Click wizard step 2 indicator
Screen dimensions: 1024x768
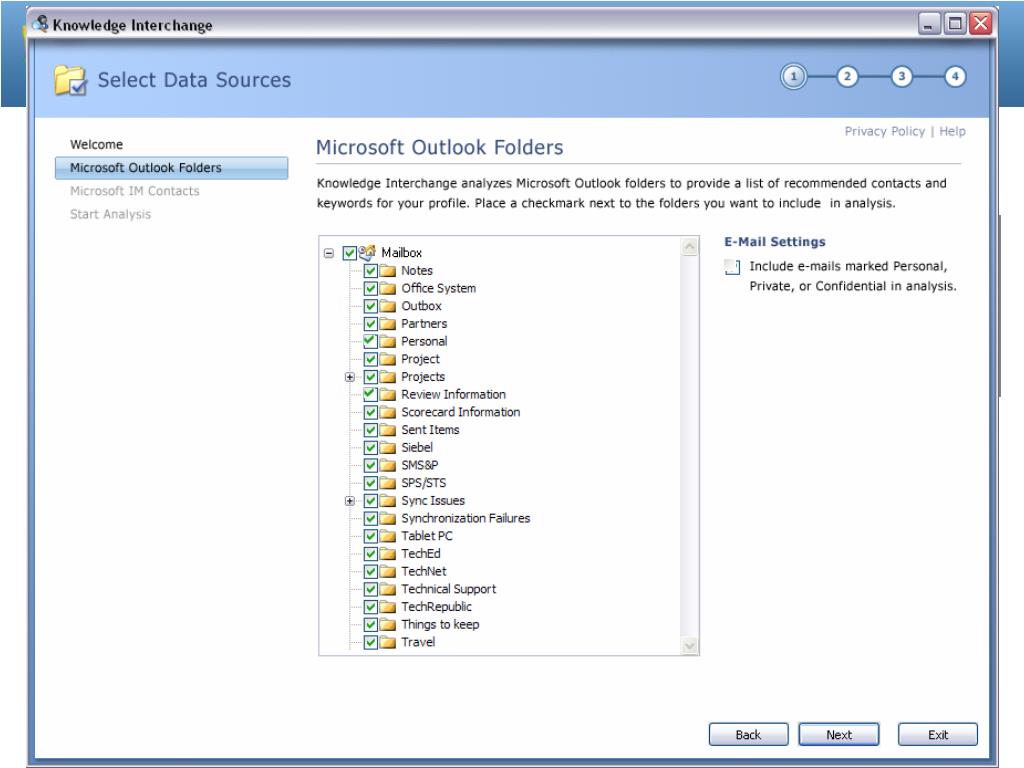(x=847, y=76)
